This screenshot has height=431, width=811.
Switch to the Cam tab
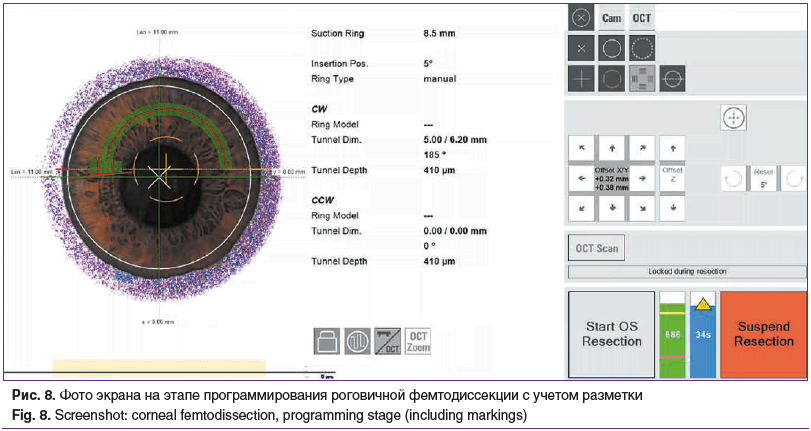pyautogui.click(x=610, y=18)
